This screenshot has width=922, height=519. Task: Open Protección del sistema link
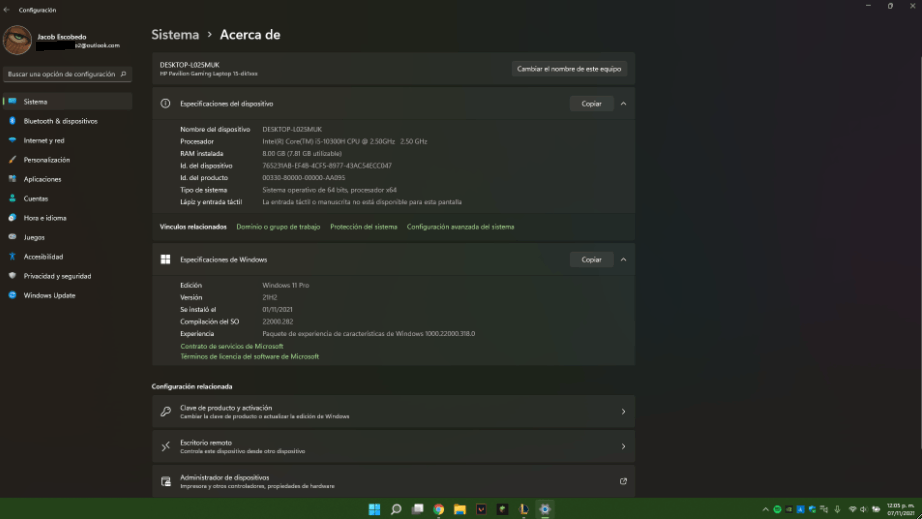(x=363, y=227)
